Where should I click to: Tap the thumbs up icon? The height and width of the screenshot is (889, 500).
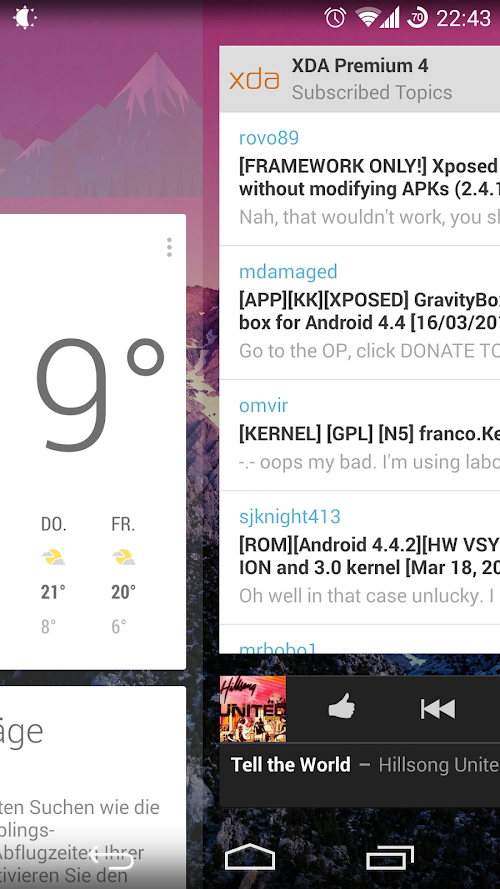pyautogui.click(x=342, y=708)
